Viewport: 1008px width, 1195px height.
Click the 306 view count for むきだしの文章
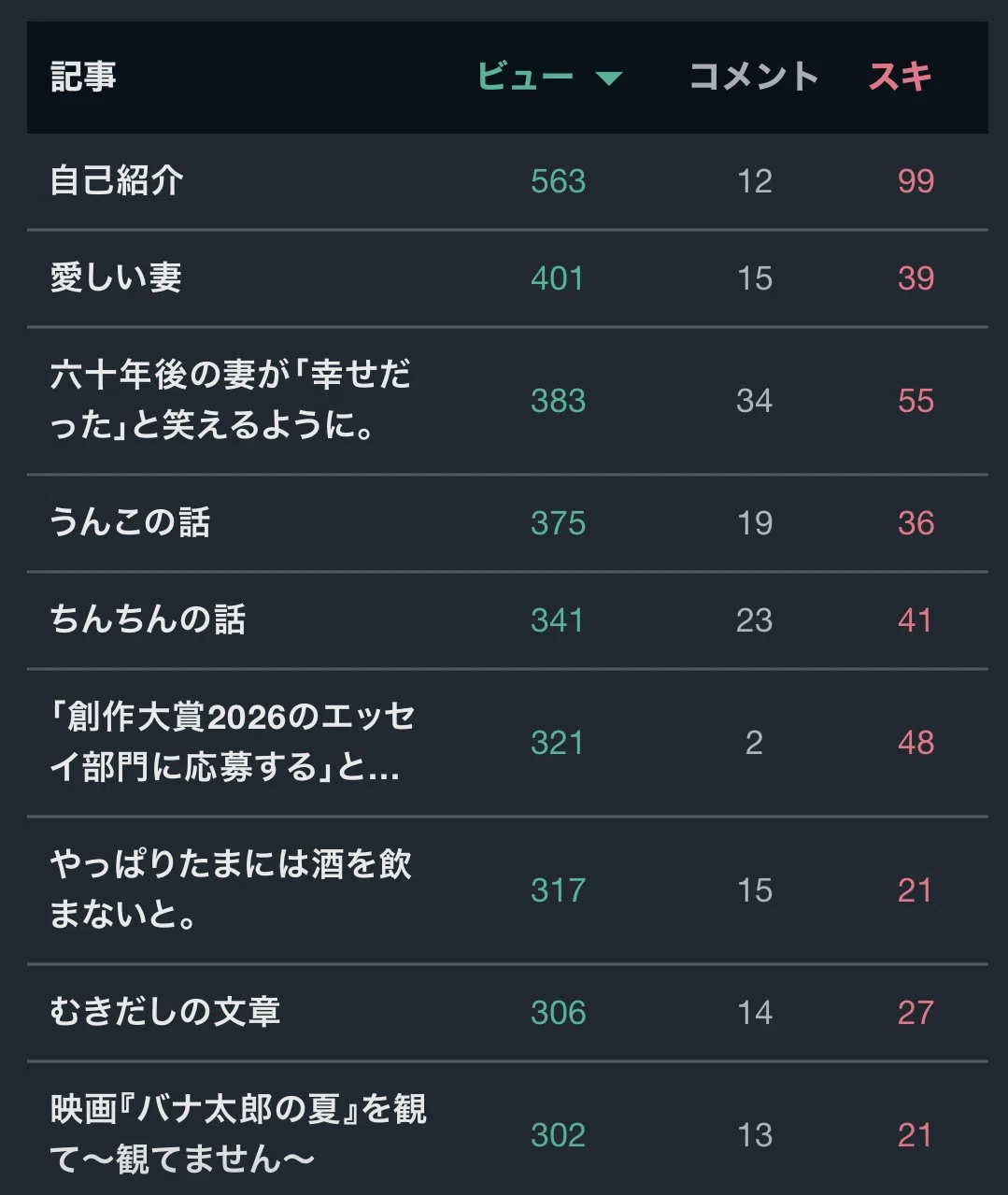pyautogui.click(x=558, y=1013)
